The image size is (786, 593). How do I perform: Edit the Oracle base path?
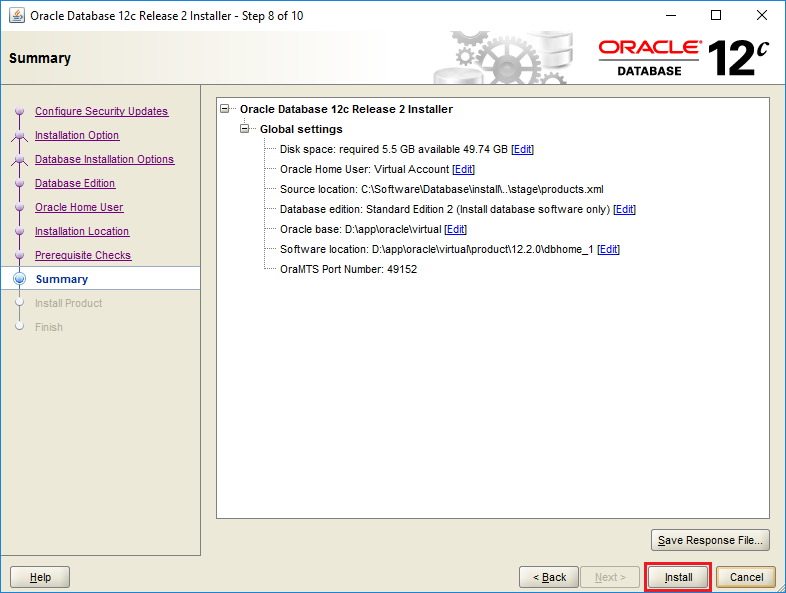point(455,230)
